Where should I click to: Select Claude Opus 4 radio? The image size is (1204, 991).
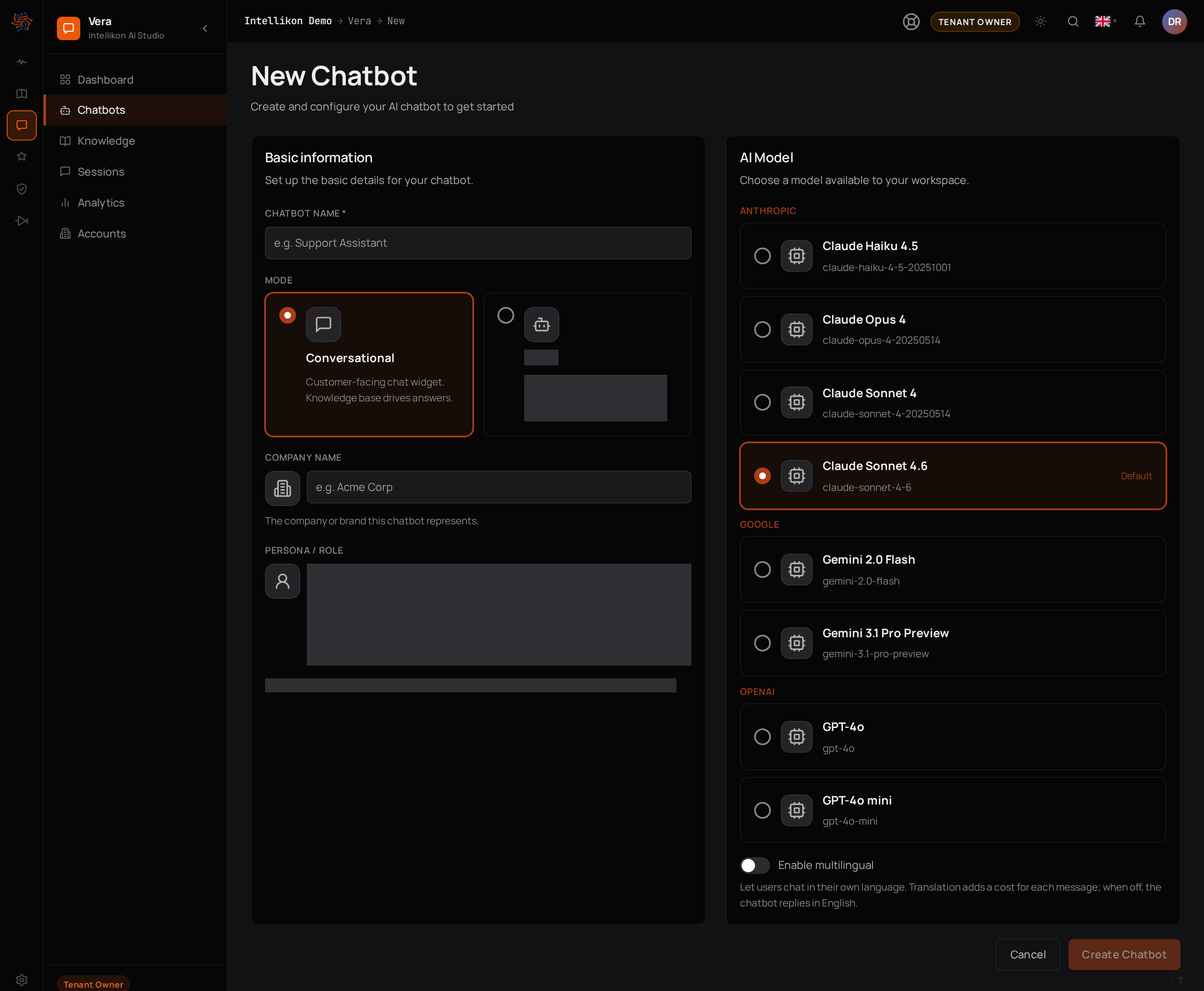(763, 329)
